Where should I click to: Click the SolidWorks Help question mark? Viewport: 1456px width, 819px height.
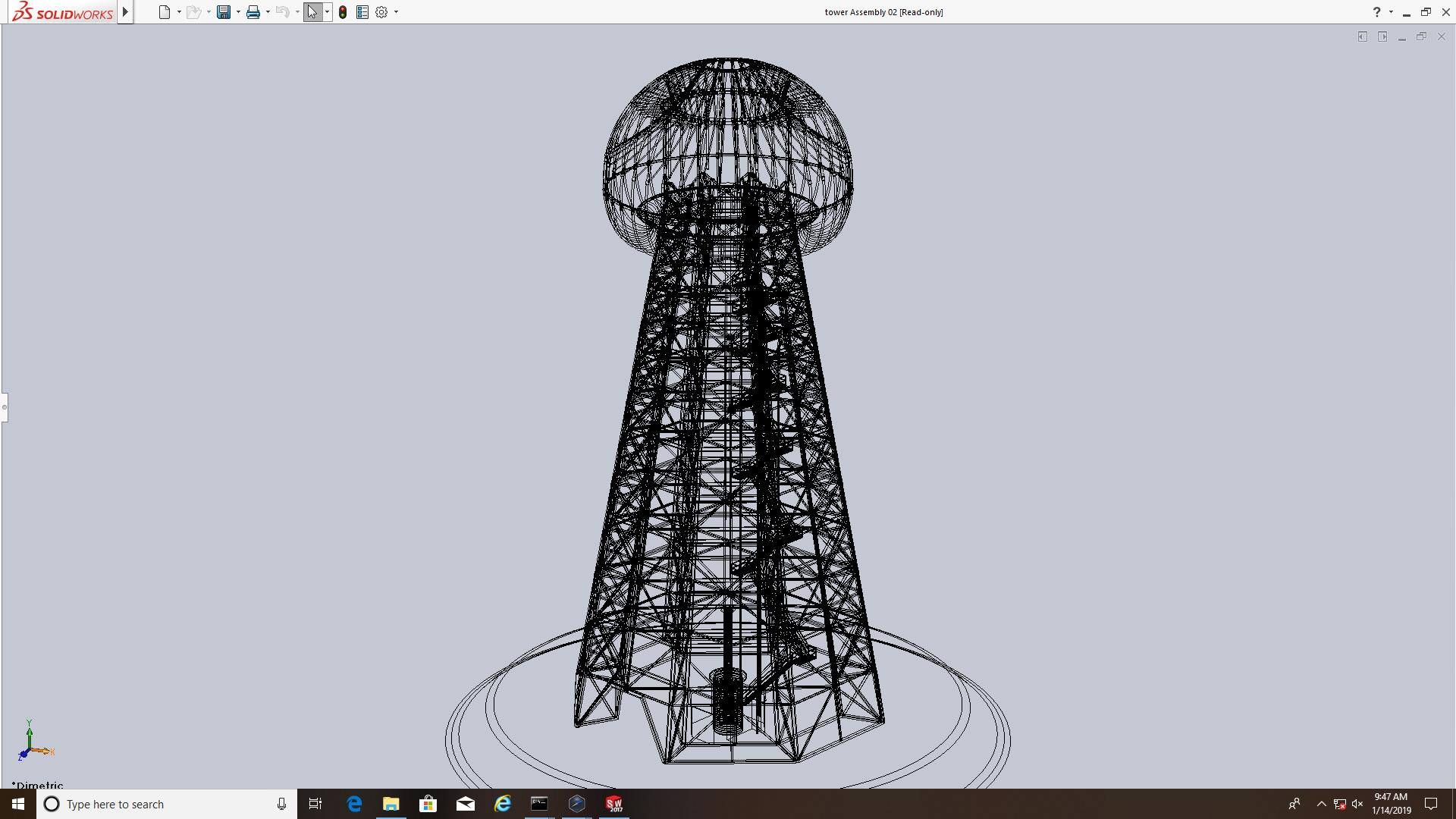pos(1376,12)
